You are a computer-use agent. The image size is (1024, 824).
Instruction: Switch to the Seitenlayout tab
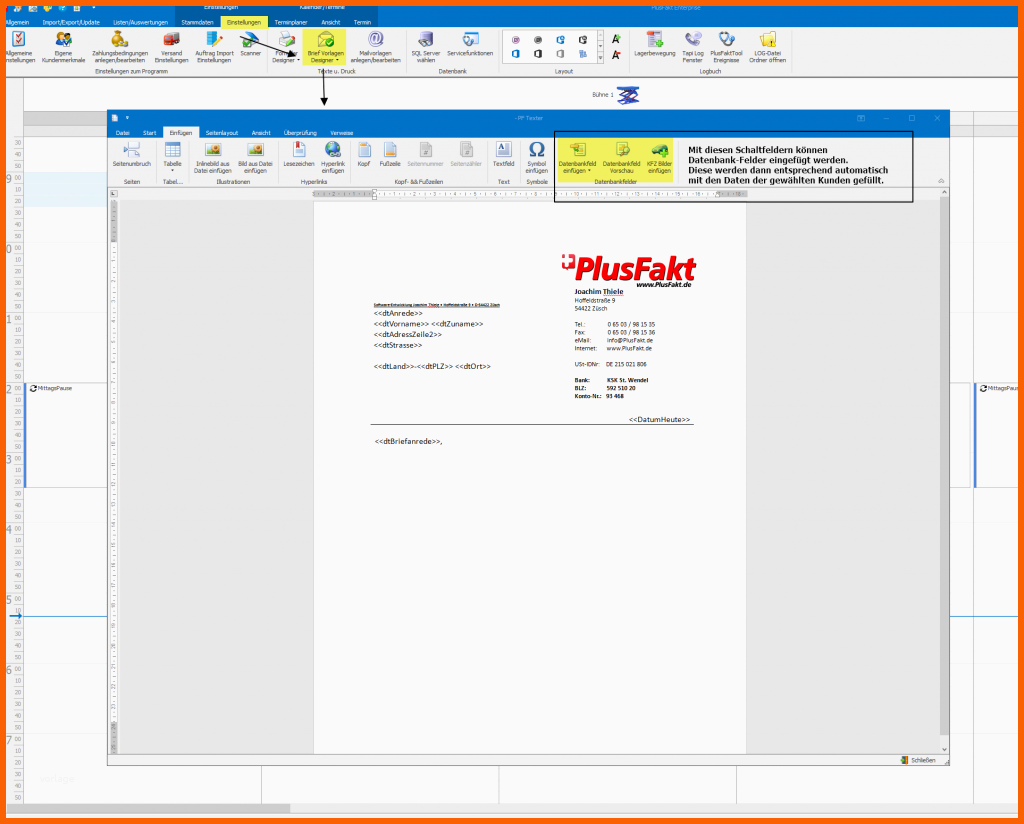[x=222, y=132]
